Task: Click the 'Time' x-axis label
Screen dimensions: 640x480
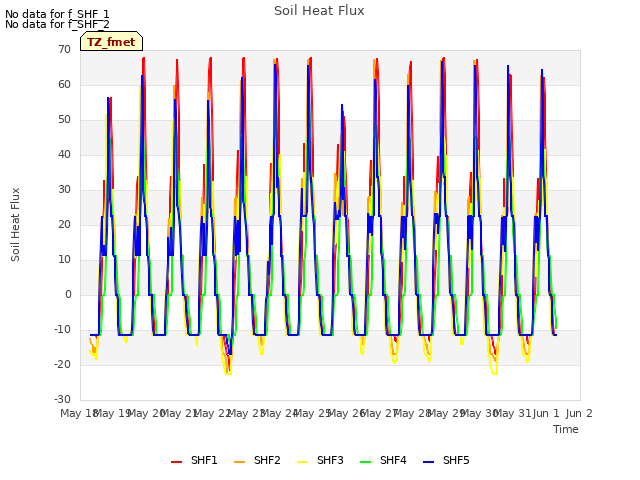Action: point(566,429)
